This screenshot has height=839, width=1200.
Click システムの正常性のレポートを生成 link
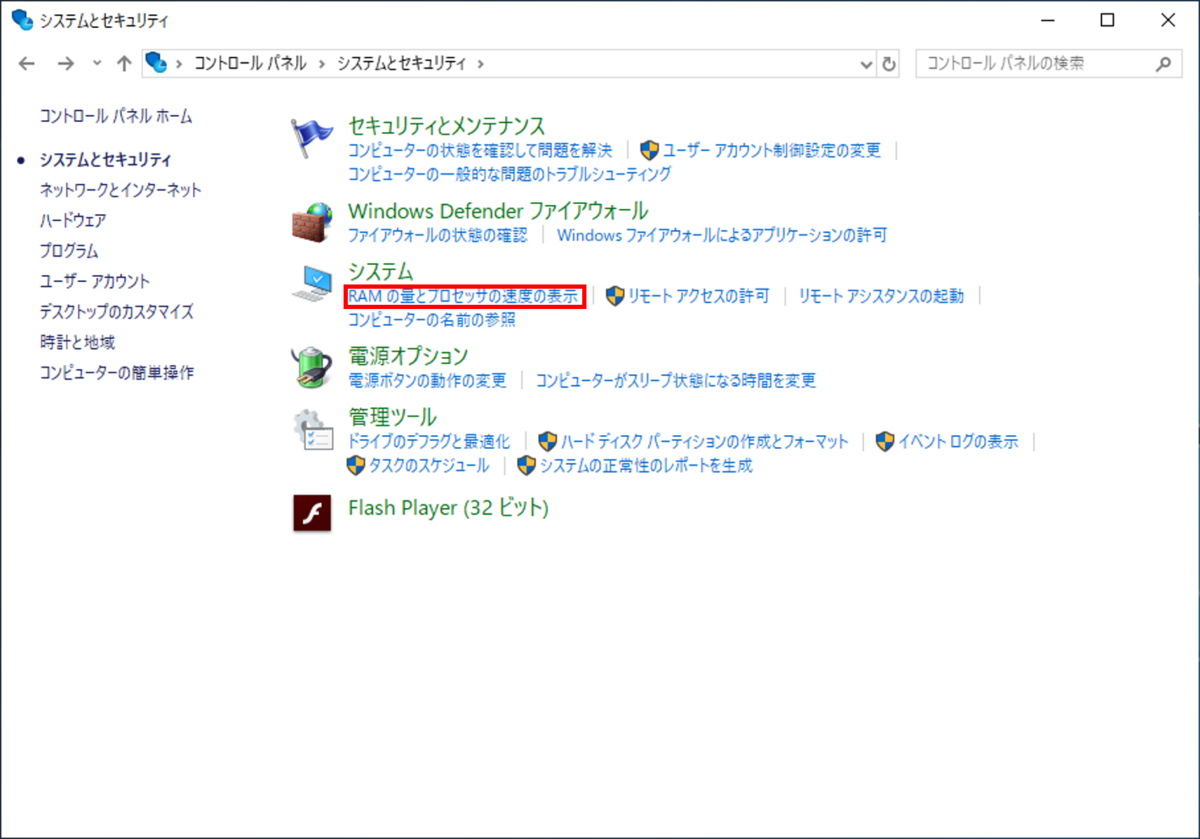tap(646, 465)
